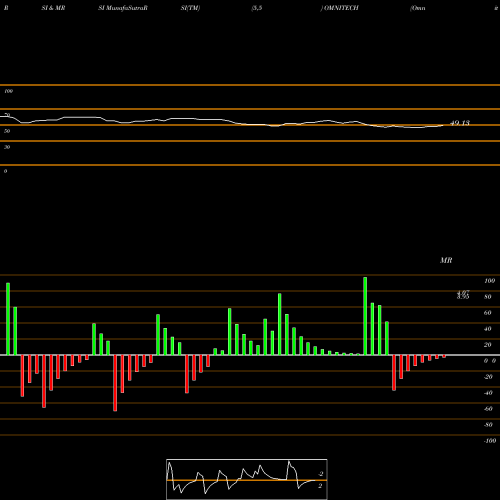Screen dimensions: 500x500
Task: Click the 'SI MunafaSutraR' header text
Action: pyautogui.click(x=123, y=8)
